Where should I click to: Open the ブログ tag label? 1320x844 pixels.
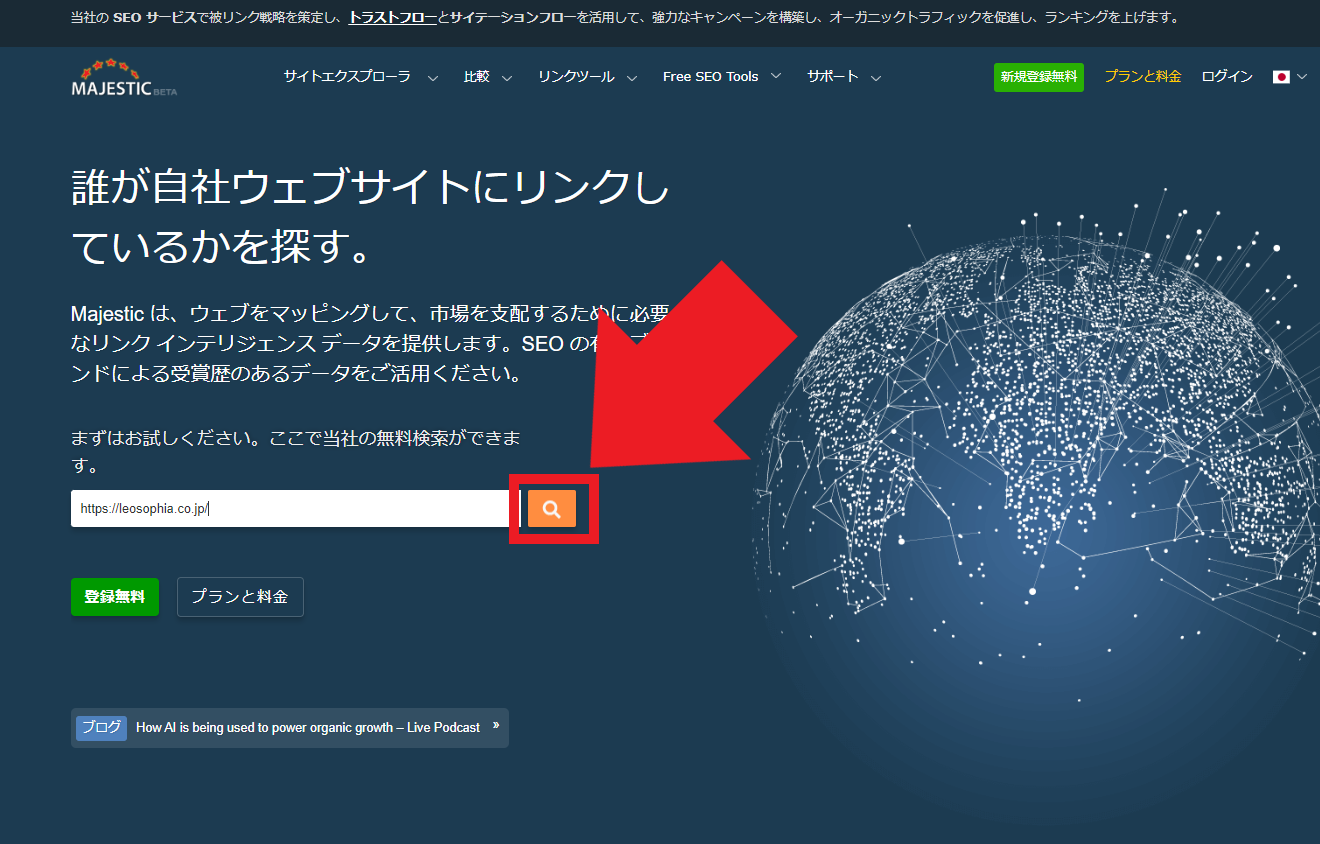point(101,728)
